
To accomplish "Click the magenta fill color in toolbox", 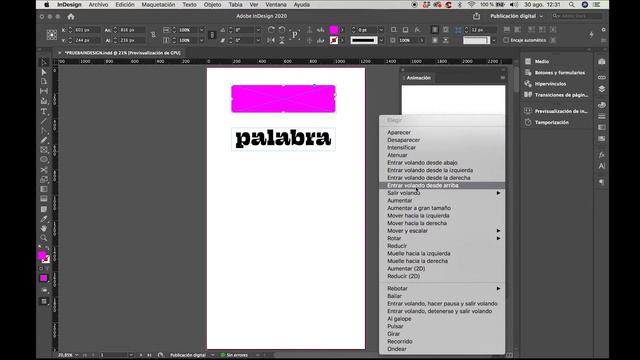I will pyautogui.click(x=42, y=256).
